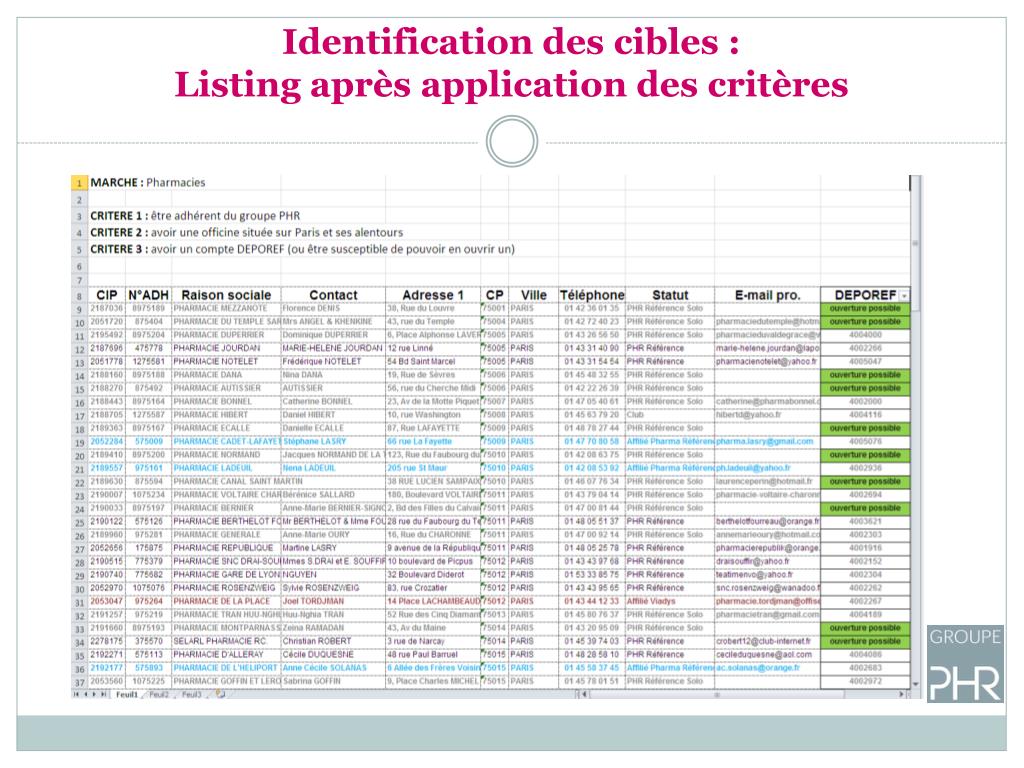This screenshot has height=768, width=1024.
Task: Click DEPOREF value 4002972 cell
Action: (865, 681)
